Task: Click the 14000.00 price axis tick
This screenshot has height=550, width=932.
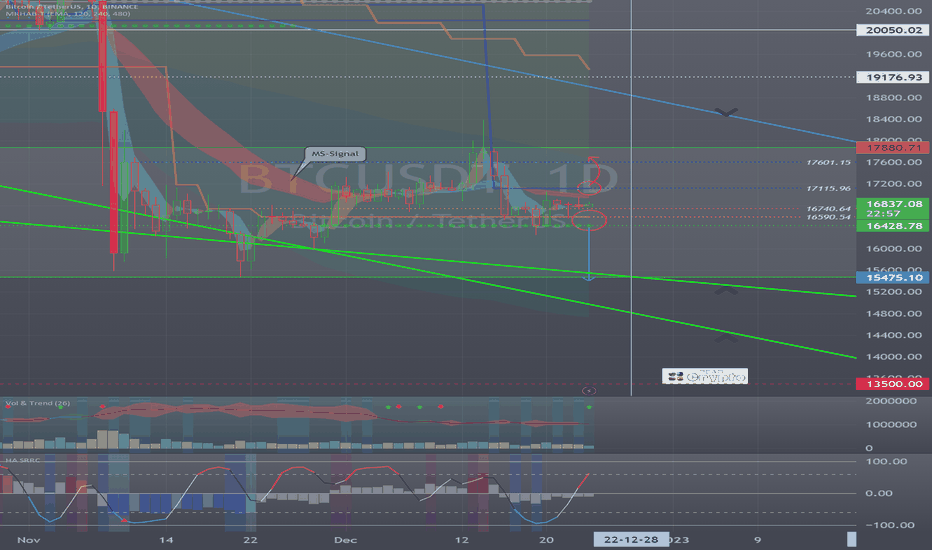Action: 893,357
